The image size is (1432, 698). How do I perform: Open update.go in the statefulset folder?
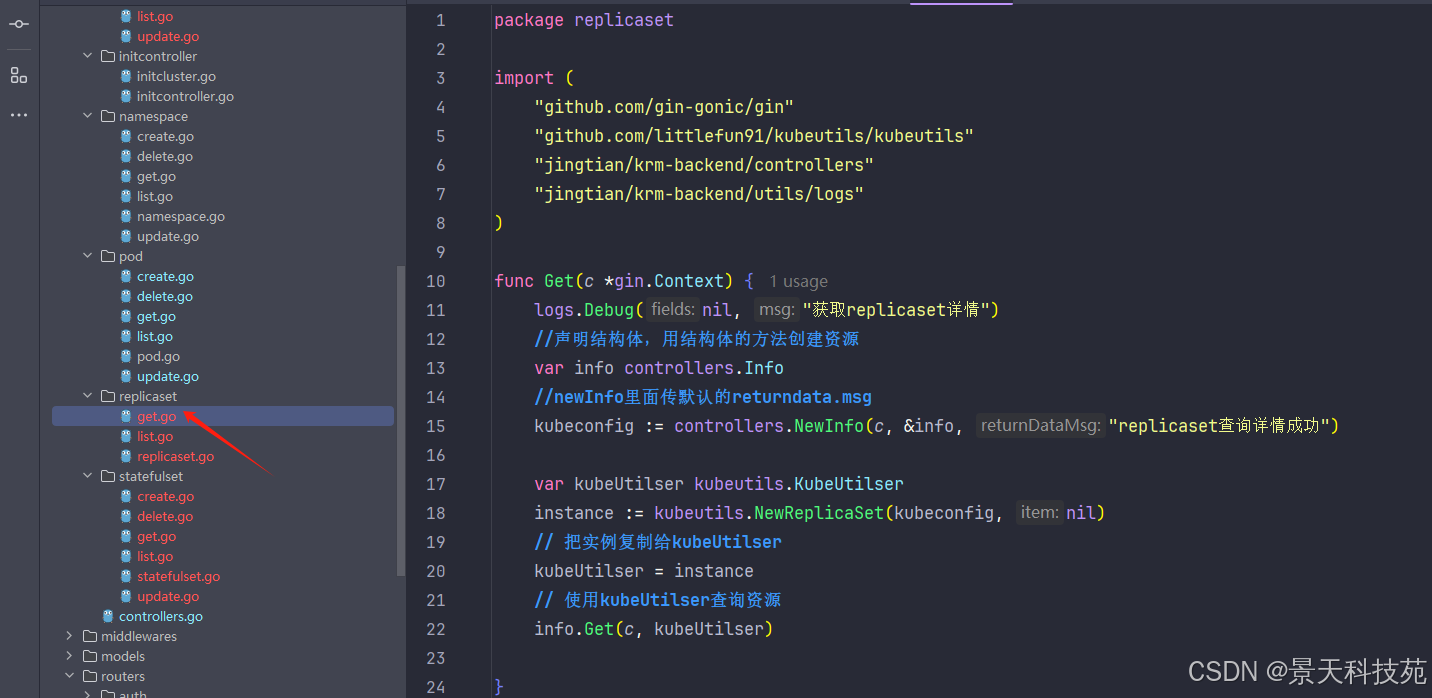click(x=168, y=596)
